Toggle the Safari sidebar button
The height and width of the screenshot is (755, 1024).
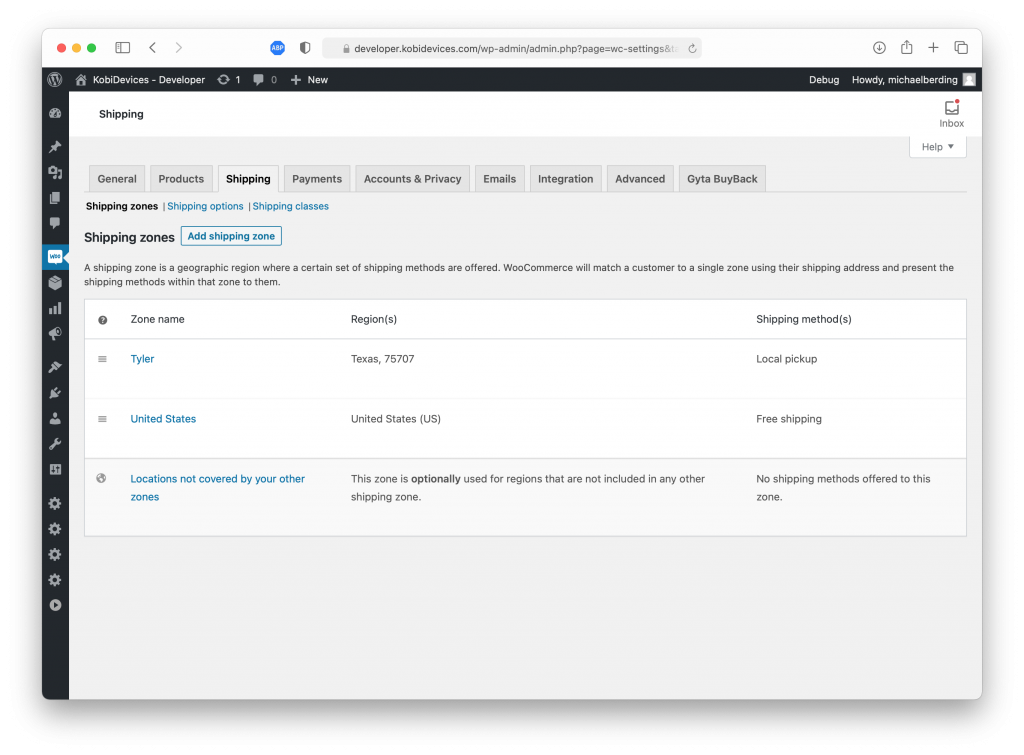pos(123,48)
